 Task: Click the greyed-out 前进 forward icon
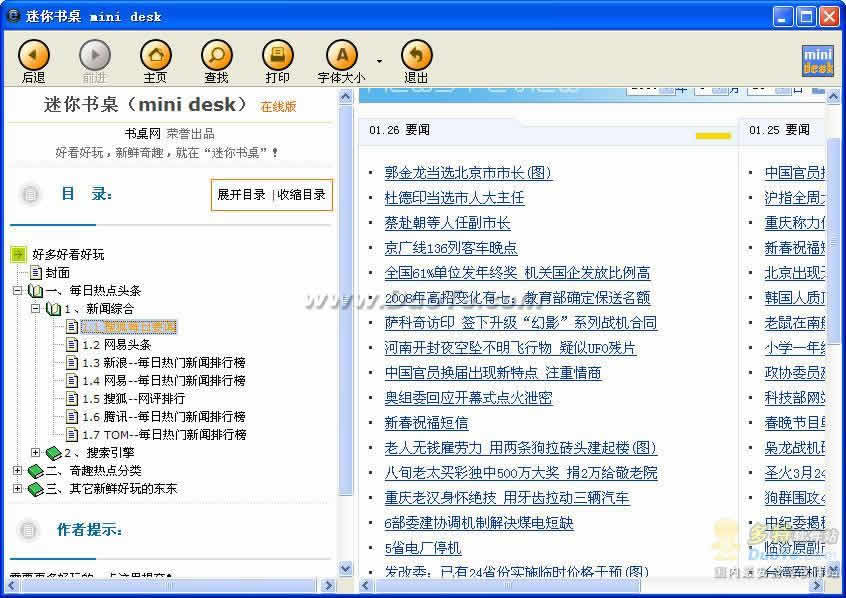point(94,55)
